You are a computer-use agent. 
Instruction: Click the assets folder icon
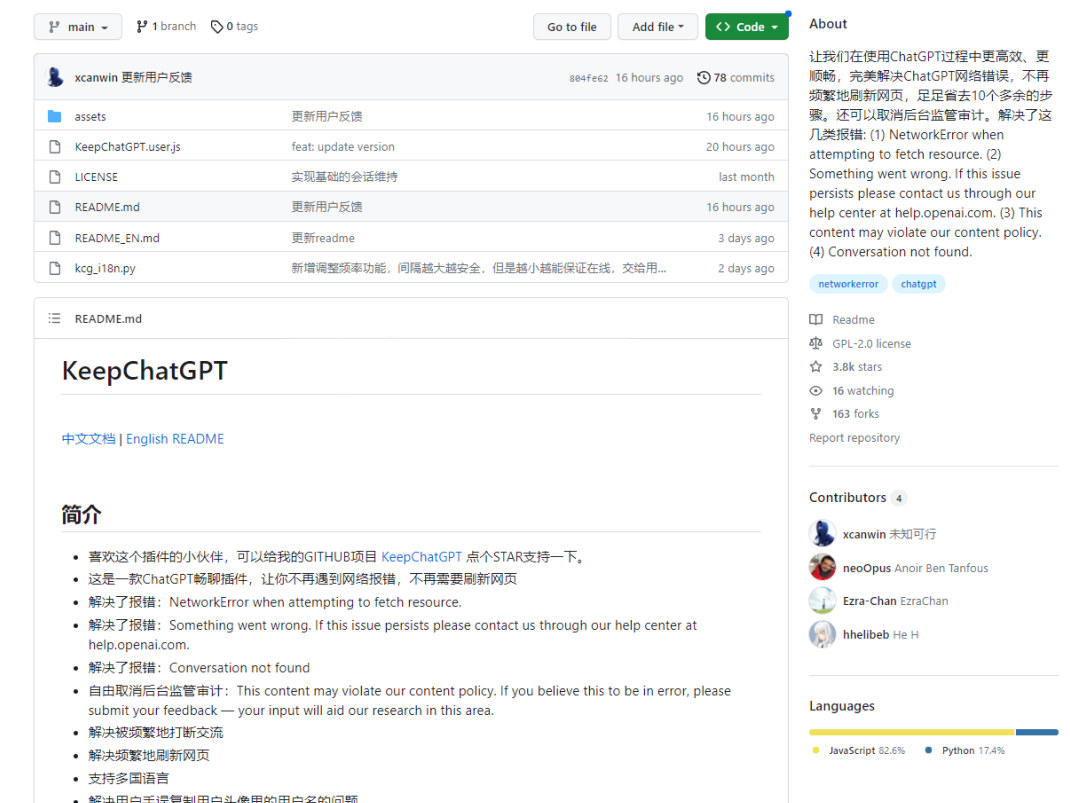pos(55,117)
